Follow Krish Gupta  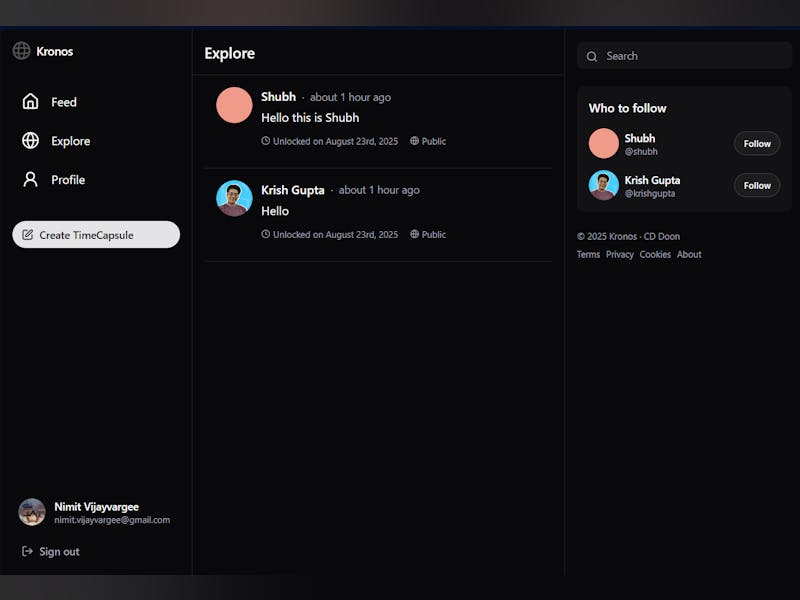[x=757, y=186]
